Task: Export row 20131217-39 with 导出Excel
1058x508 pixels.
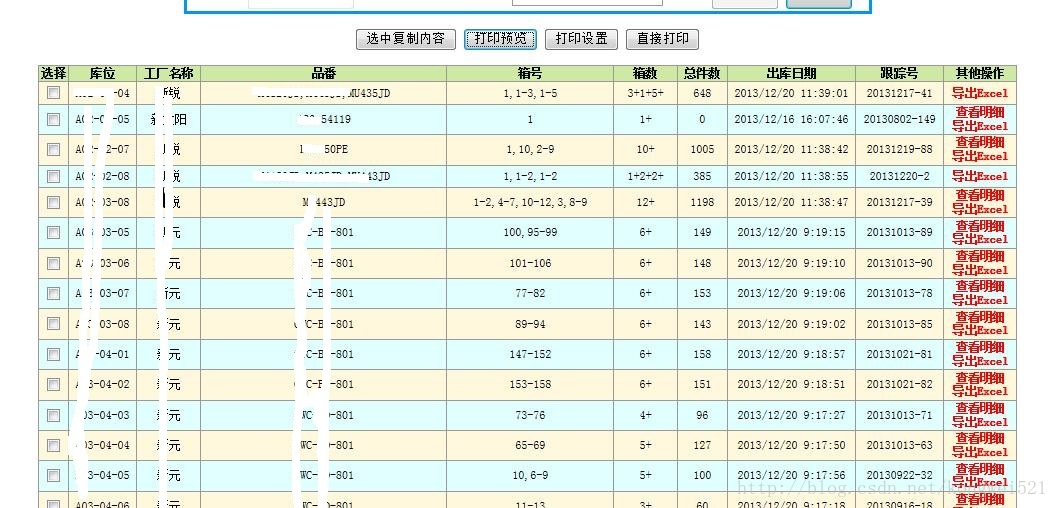Action: [980, 209]
